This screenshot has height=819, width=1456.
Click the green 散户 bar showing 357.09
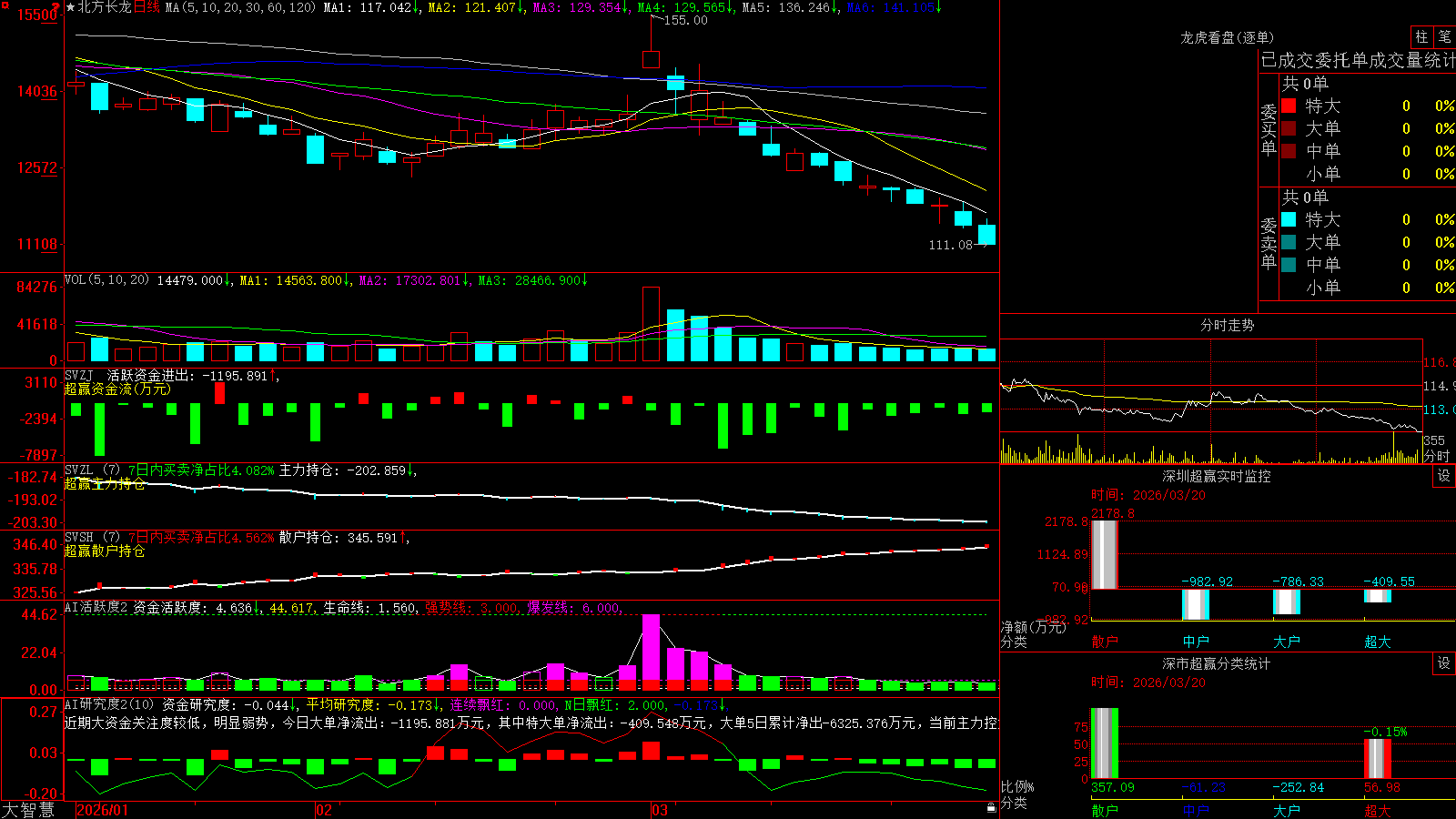pos(1105,743)
